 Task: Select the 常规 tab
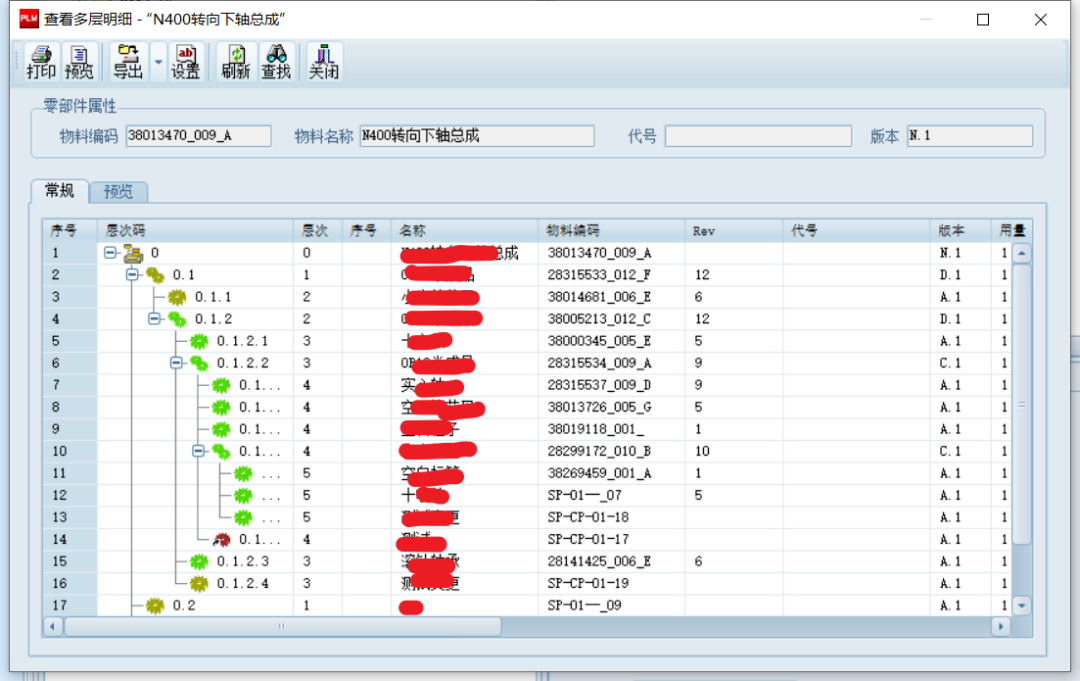coord(59,191)
